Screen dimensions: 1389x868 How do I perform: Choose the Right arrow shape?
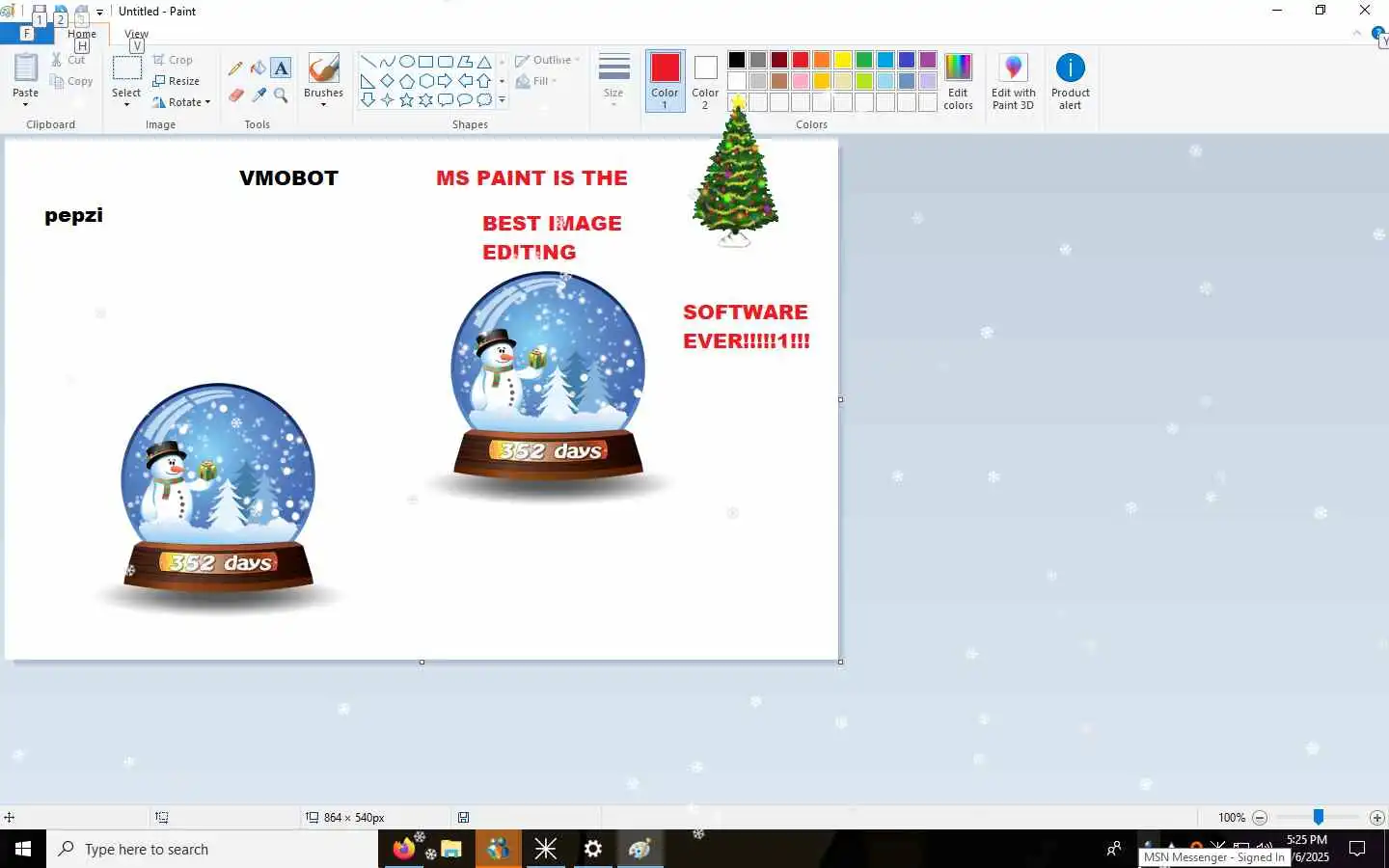click(446, 81)
